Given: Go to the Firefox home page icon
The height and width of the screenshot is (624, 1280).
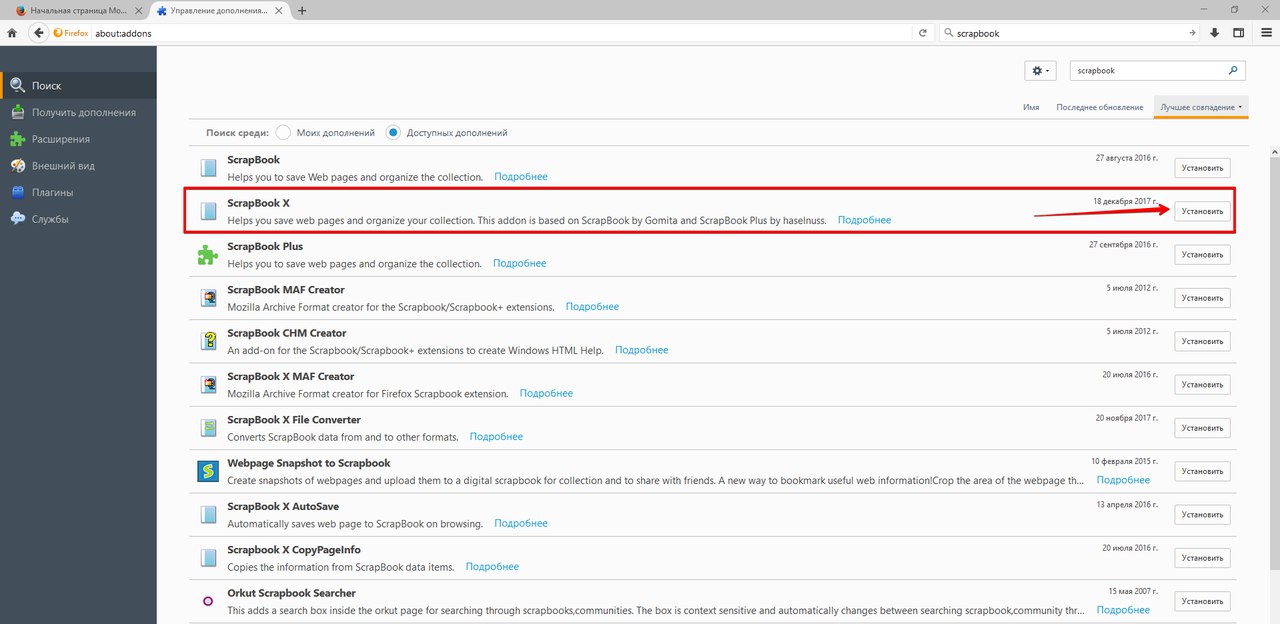Looking at the screenshot, I should [x=12, y=33].
